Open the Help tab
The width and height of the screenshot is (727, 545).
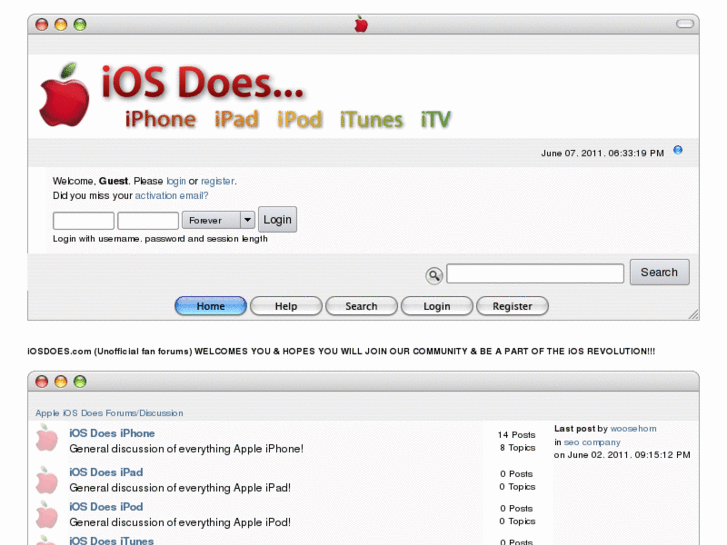[286, 306]
